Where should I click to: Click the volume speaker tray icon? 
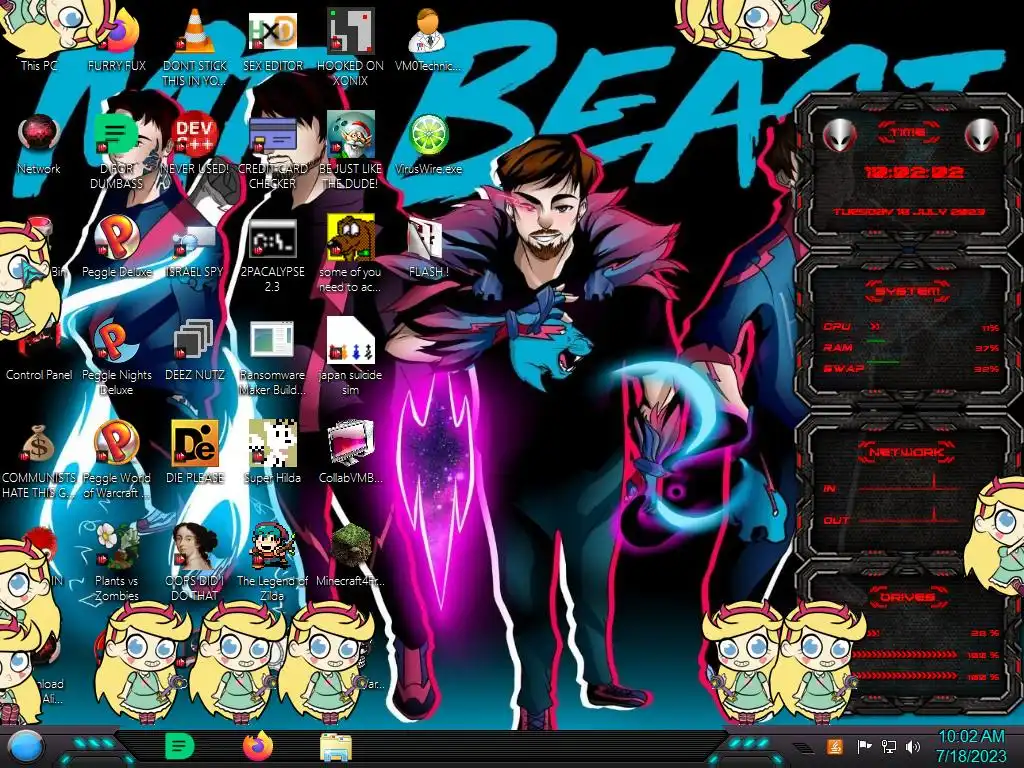coord(913,746)
